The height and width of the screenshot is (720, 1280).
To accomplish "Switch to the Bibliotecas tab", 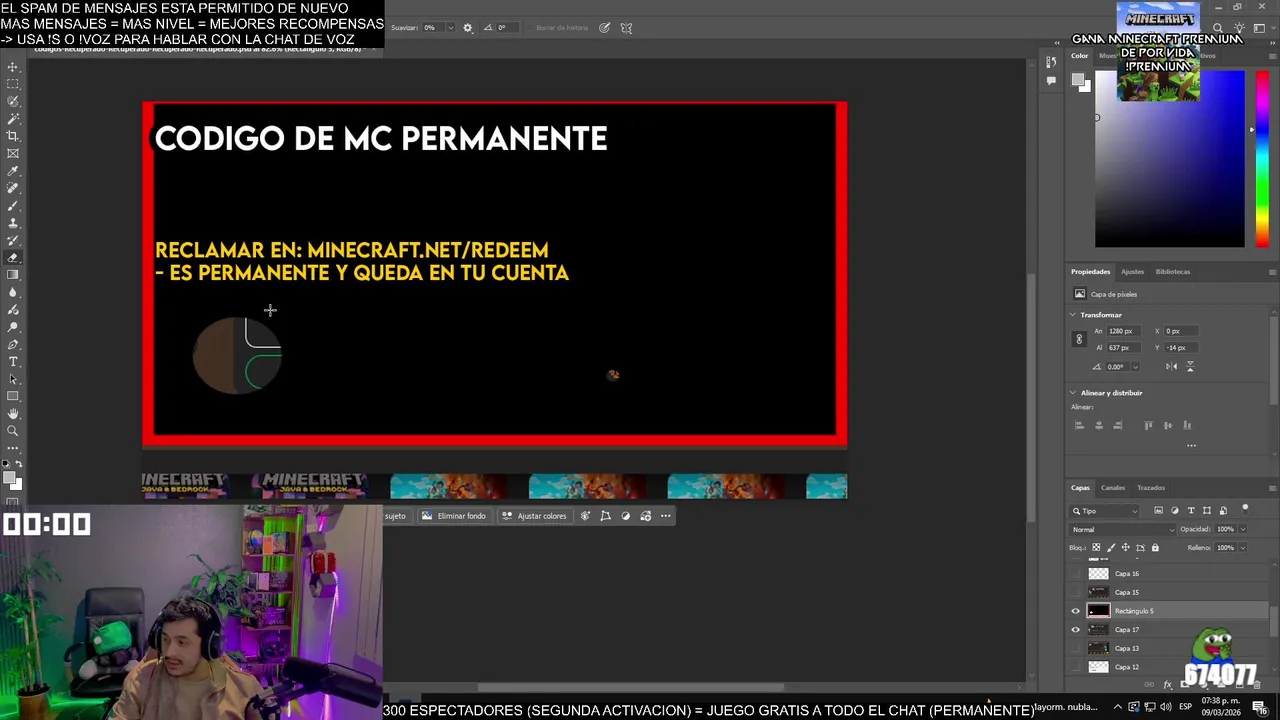I will coord(1173,272).
